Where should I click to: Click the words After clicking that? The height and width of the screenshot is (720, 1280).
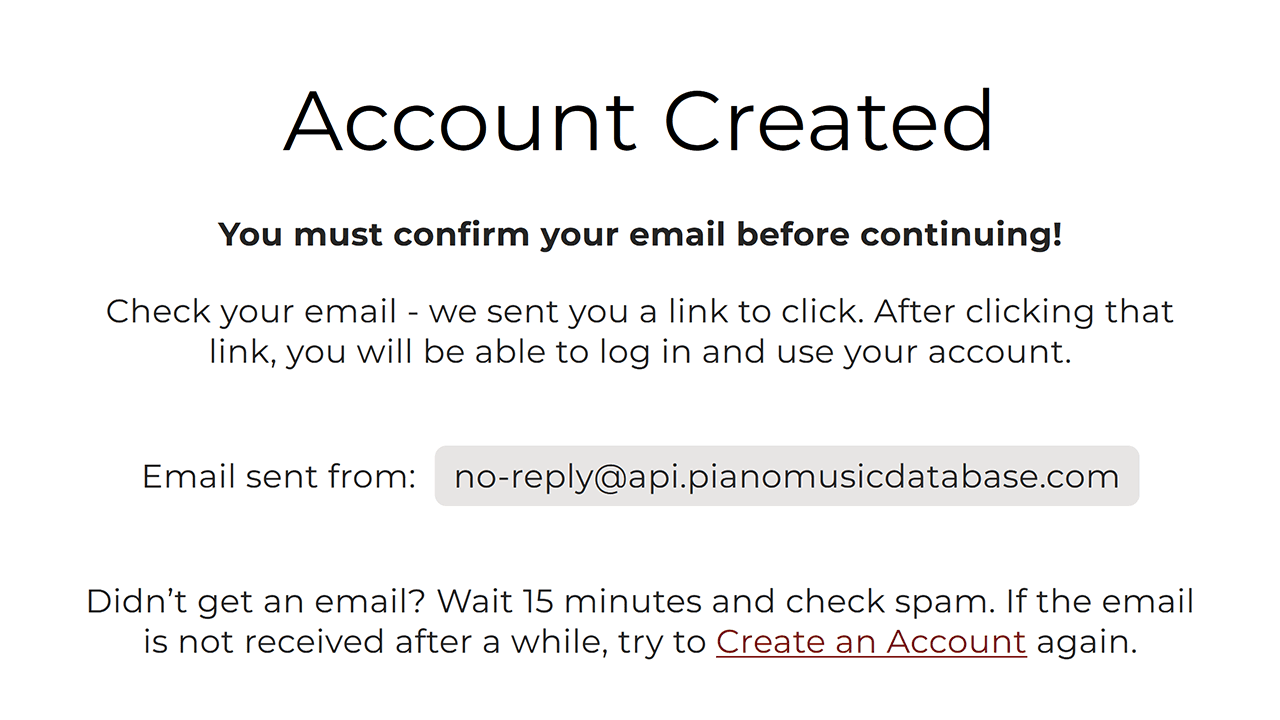point(1024,312)
